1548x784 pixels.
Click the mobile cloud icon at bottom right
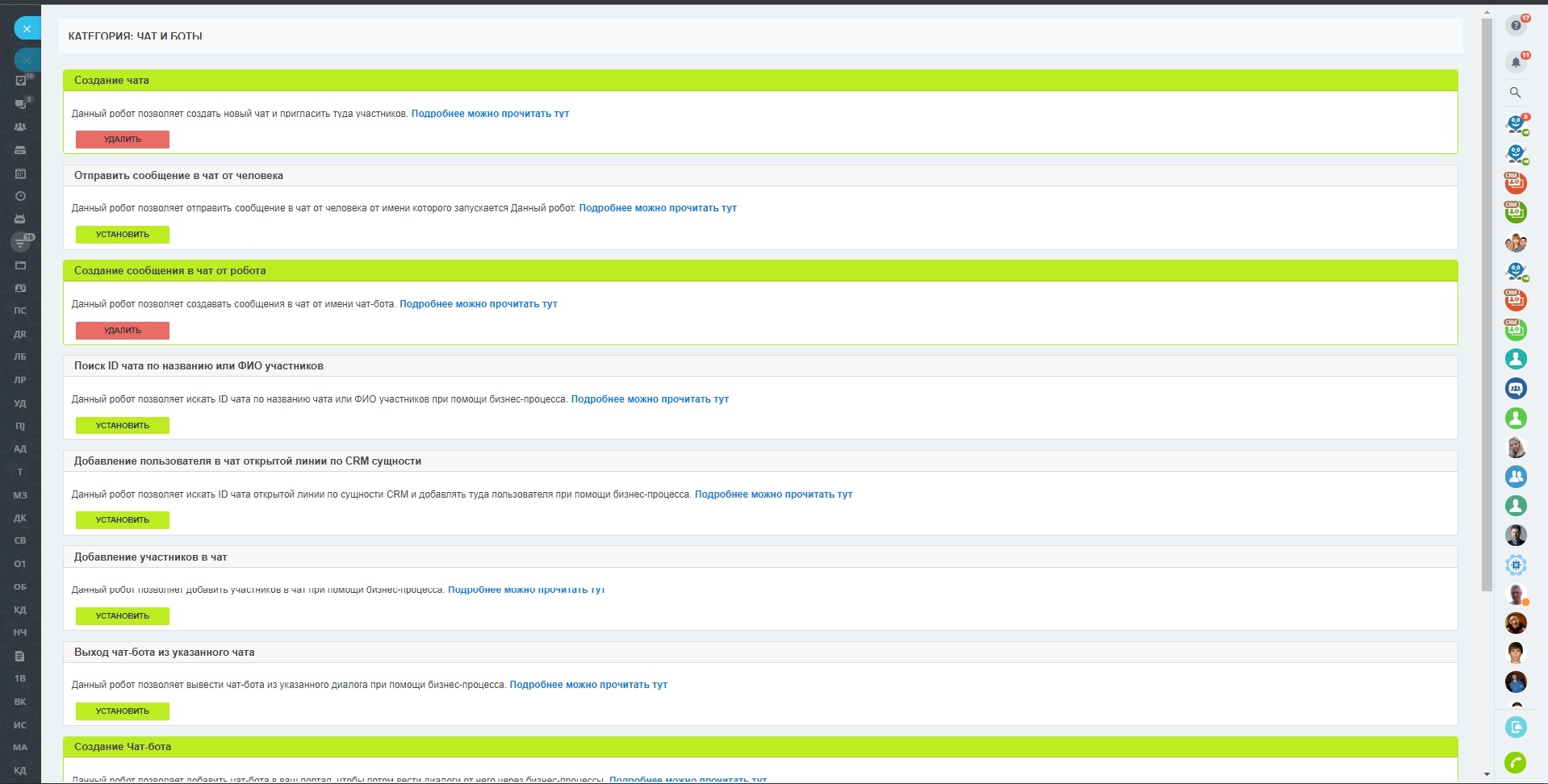tap(1516, 728)
